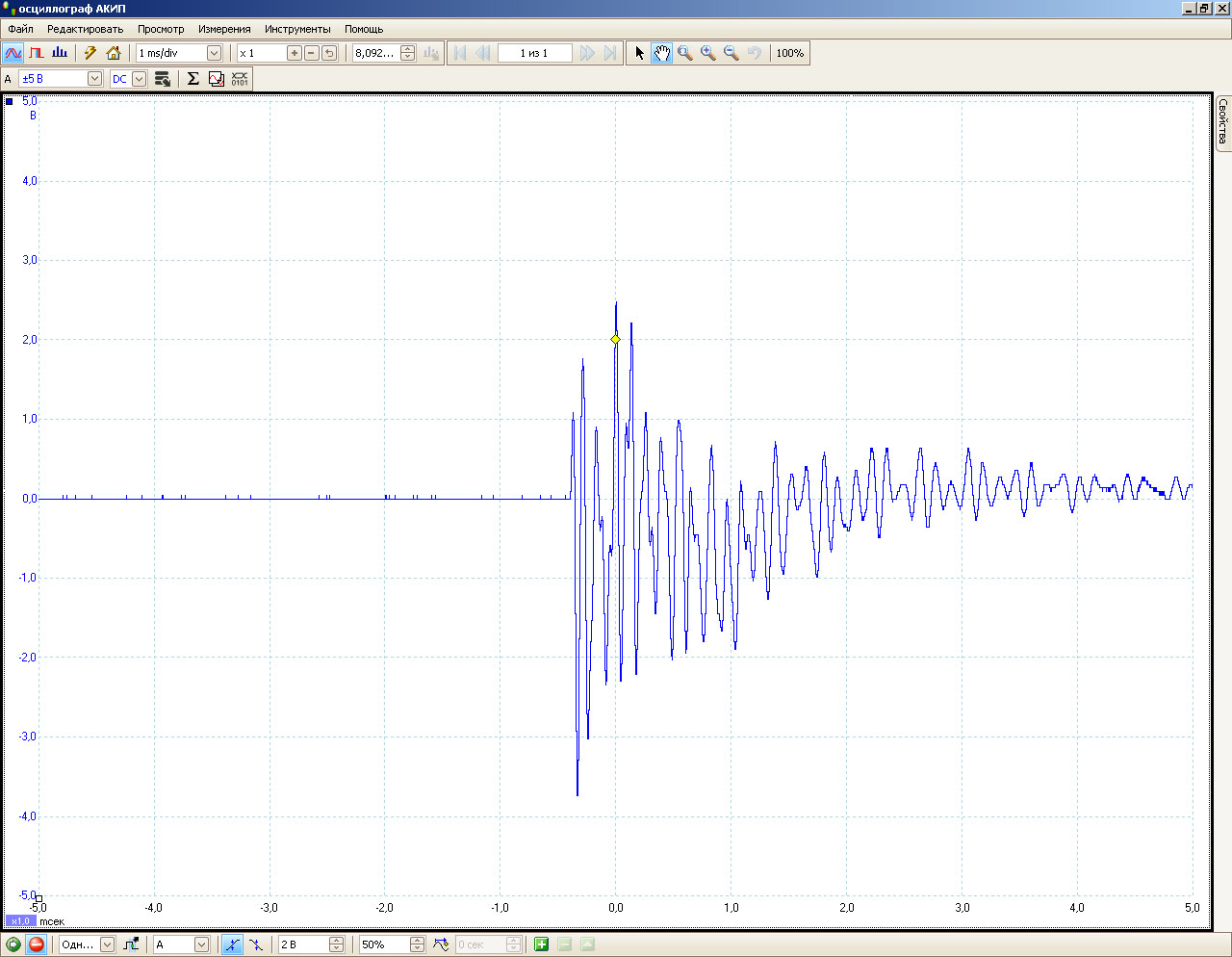The width and height of the screenshot is (1232, 957).
Task: Switch to oscilloscope mode icon
Action: [13, 53]
